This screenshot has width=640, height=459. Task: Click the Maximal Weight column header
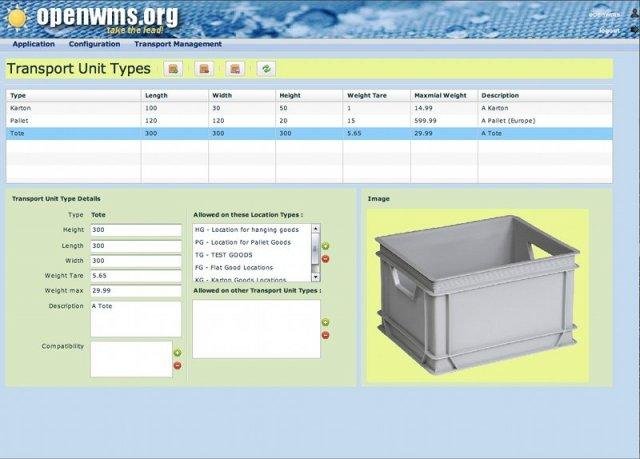[440, 95]
